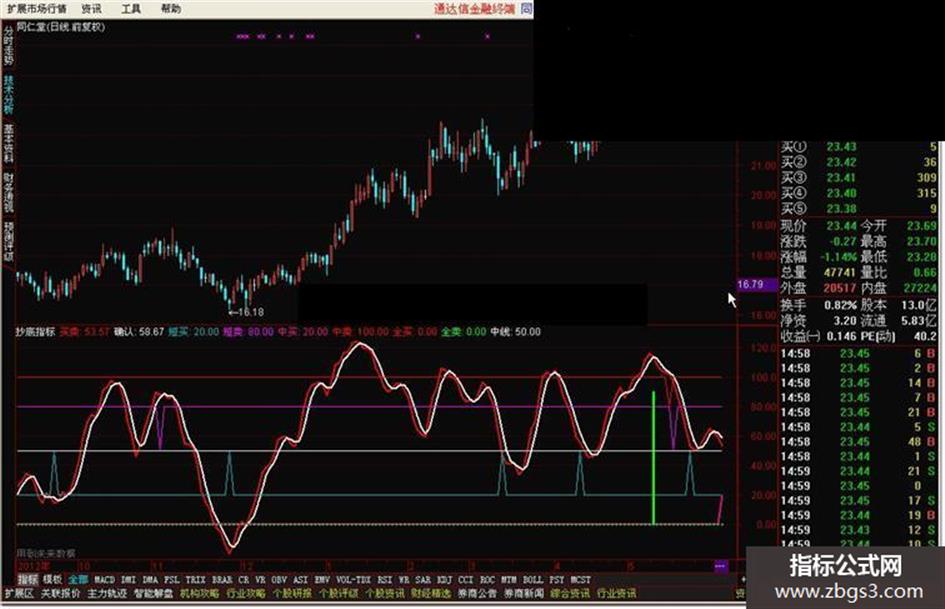The width and height of the screenshot is (945, 609).
Task: Click the blue icon beside 通达信金融终端
Action: click(x=526, y=8)
